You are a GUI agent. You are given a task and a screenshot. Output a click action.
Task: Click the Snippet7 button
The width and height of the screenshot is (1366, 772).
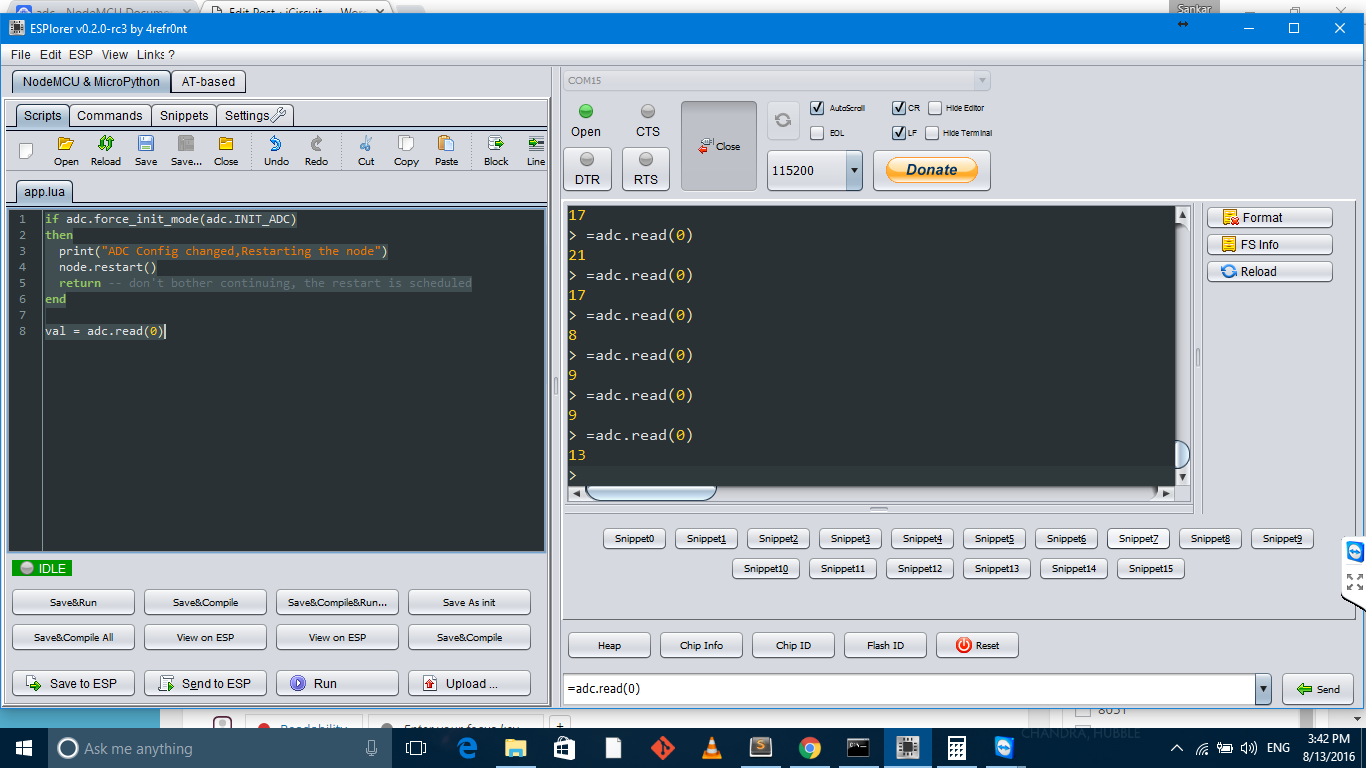click(x=1138, y=538)
